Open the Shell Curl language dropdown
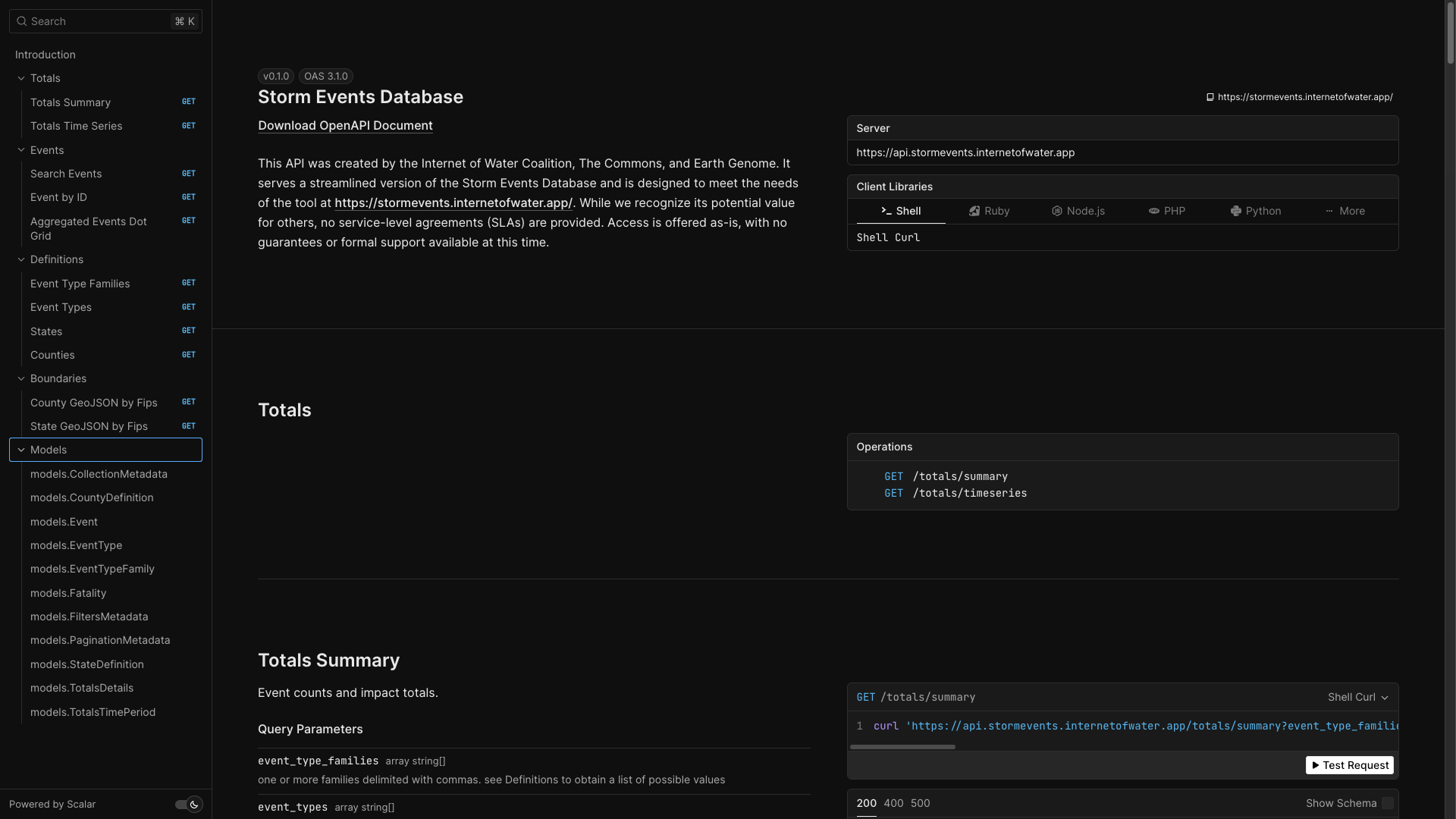The width and height of the screenshot is (1456, 819). (1357, 698)
